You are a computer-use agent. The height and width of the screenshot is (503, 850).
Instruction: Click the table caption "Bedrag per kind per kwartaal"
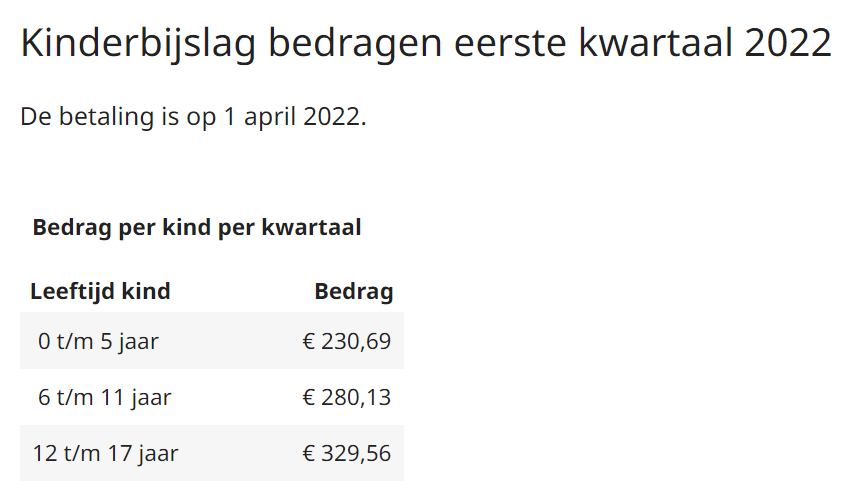pyautogui.click(x=197, y=227)
